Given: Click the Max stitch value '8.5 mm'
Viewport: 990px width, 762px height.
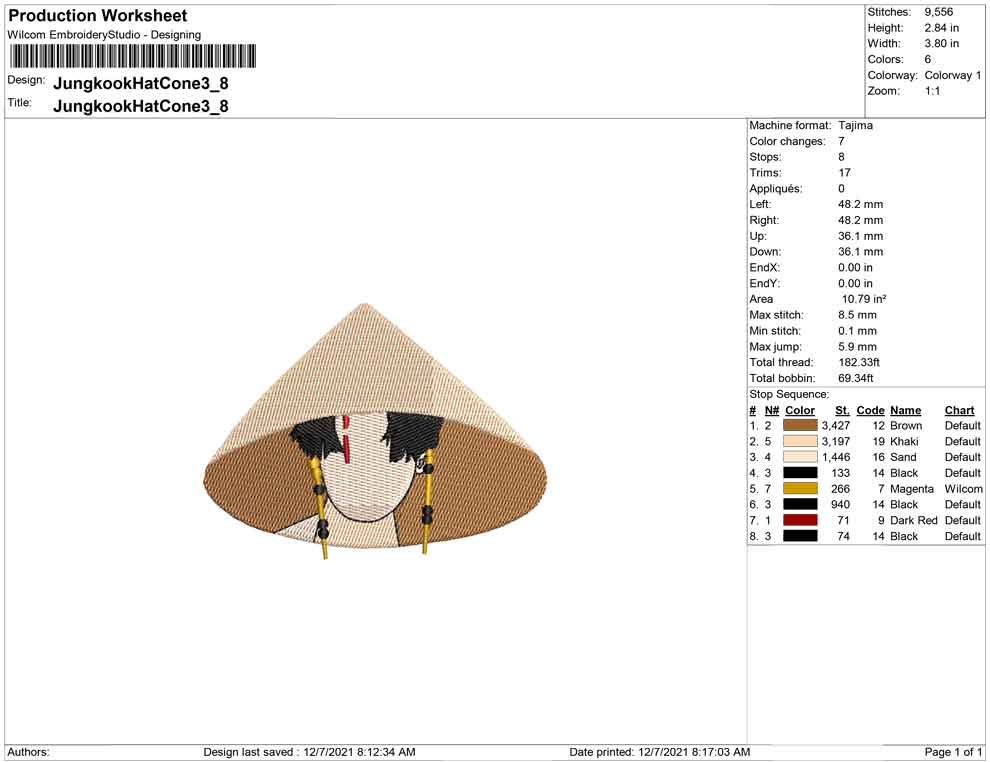Looking at the screenshot, I should (x=857, y=314).
